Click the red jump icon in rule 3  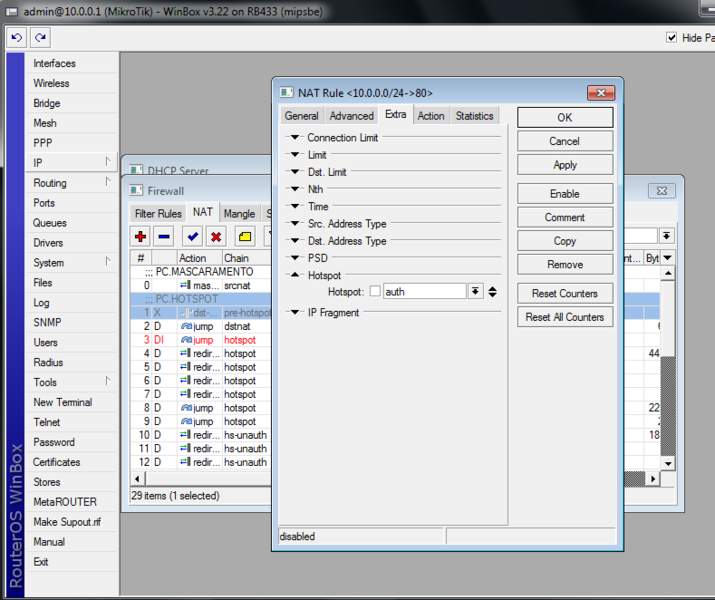(x=186, y=340)
